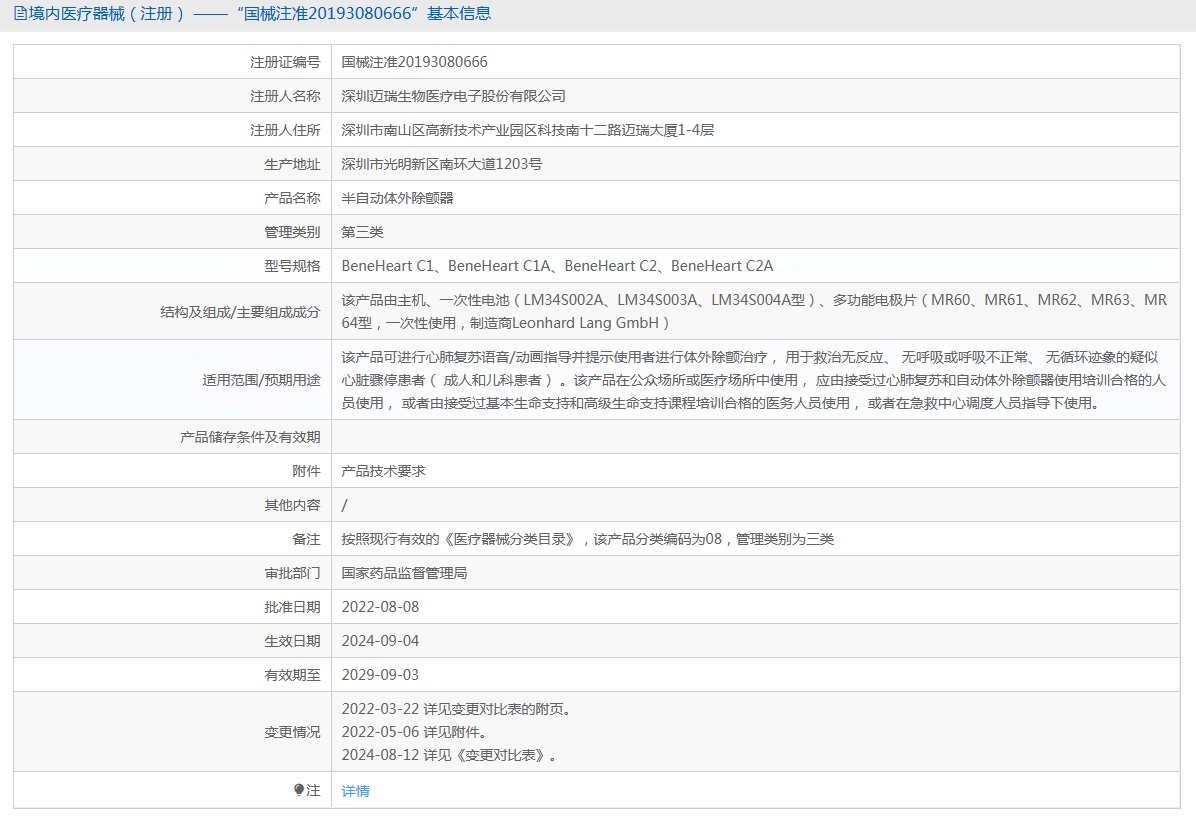This screenshot has width=1196, height=820.
Task: Select registrant name 深圳迈瑞生物医疗电子股份有限公司
Action: click(x=454, y=96)
